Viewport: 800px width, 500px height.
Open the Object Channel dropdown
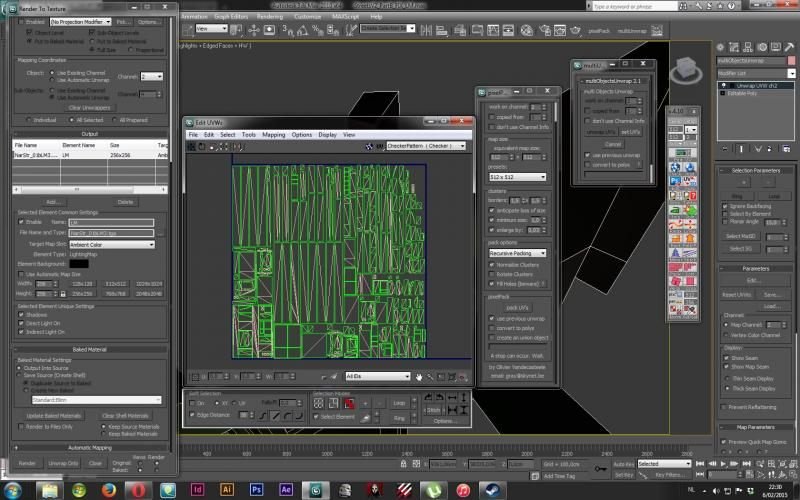pyautogui.click(x=152, y=77)
